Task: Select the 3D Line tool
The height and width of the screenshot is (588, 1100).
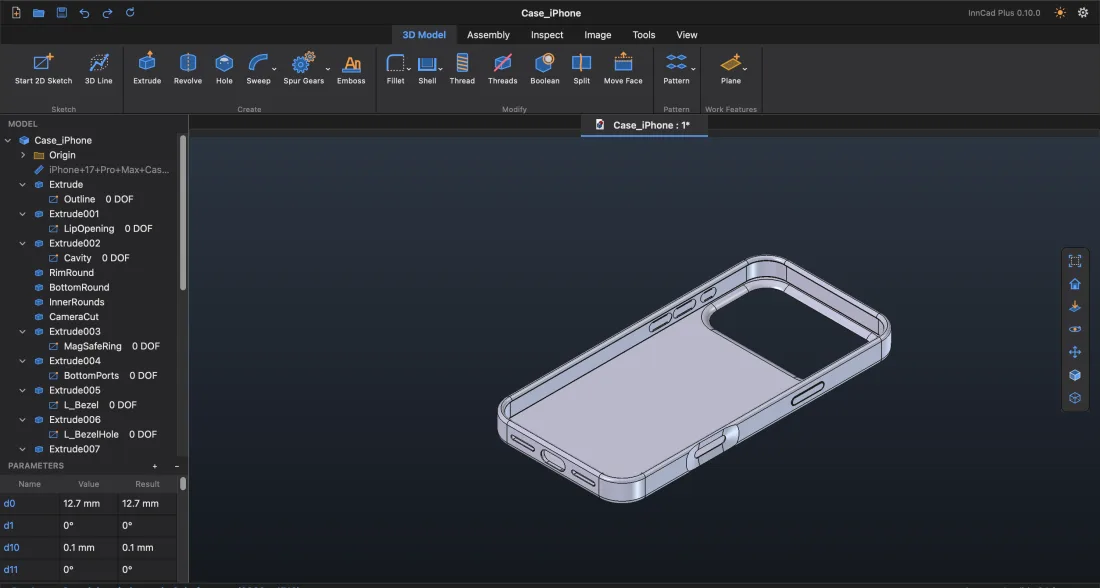Action: [98, 69]
